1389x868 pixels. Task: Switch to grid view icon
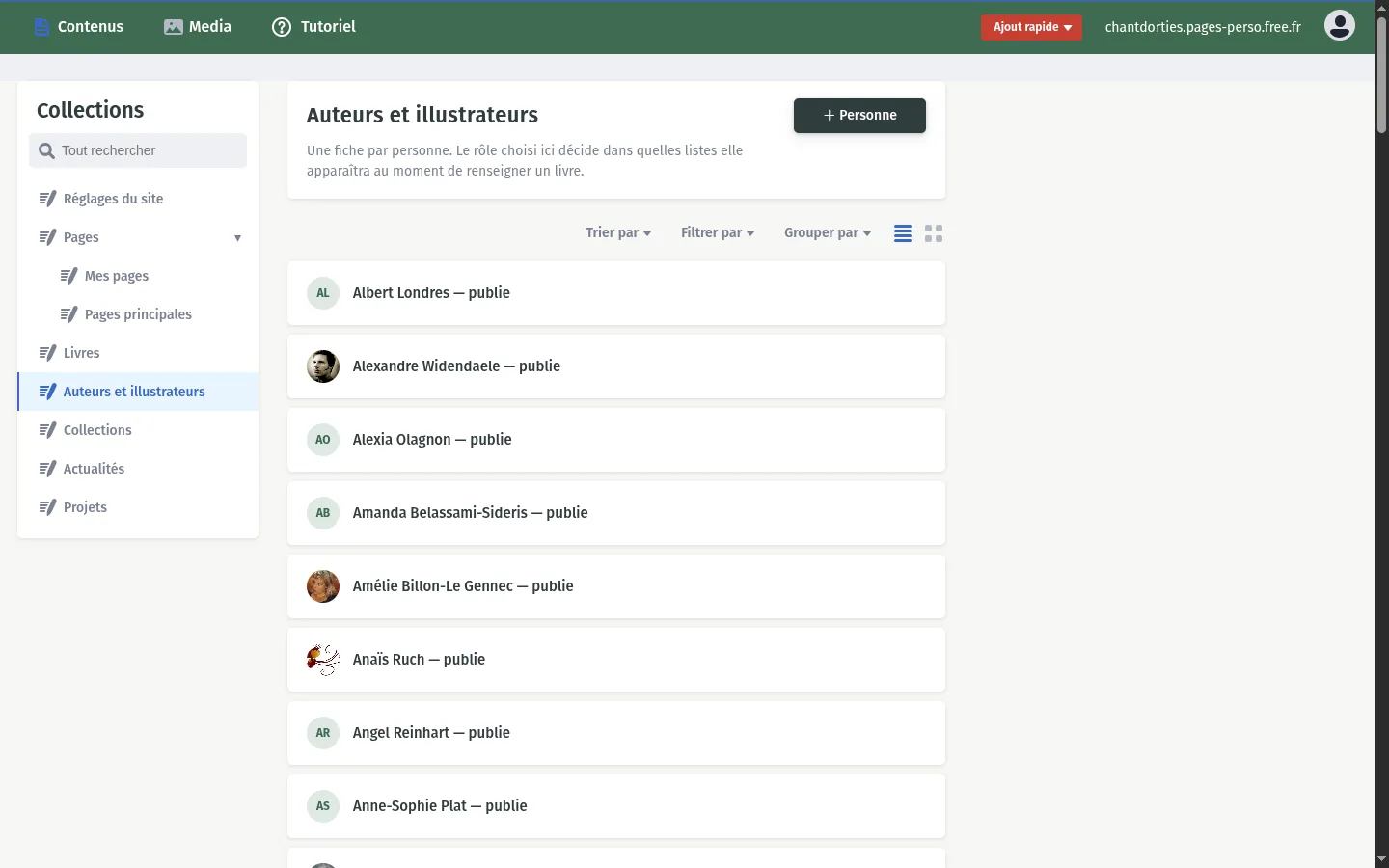(934, 233)
